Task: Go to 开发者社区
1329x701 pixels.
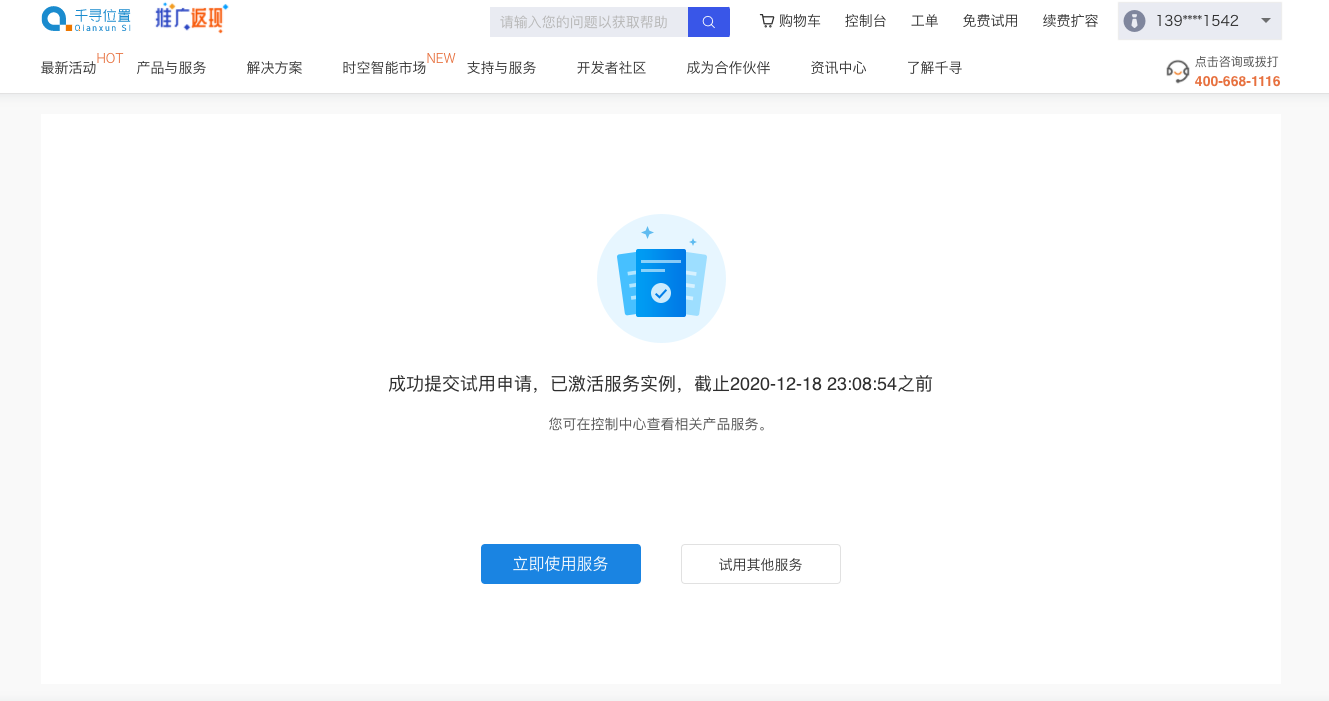Action: tap(611, 68)
